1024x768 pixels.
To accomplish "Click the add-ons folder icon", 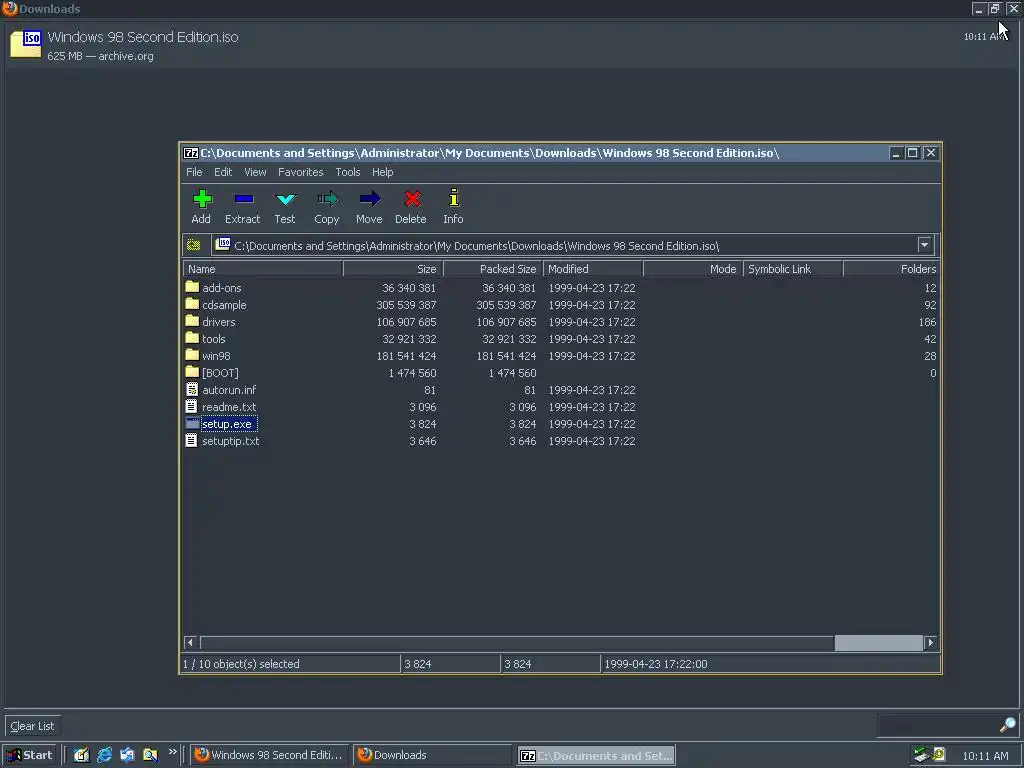I will [x=192, y=287].
